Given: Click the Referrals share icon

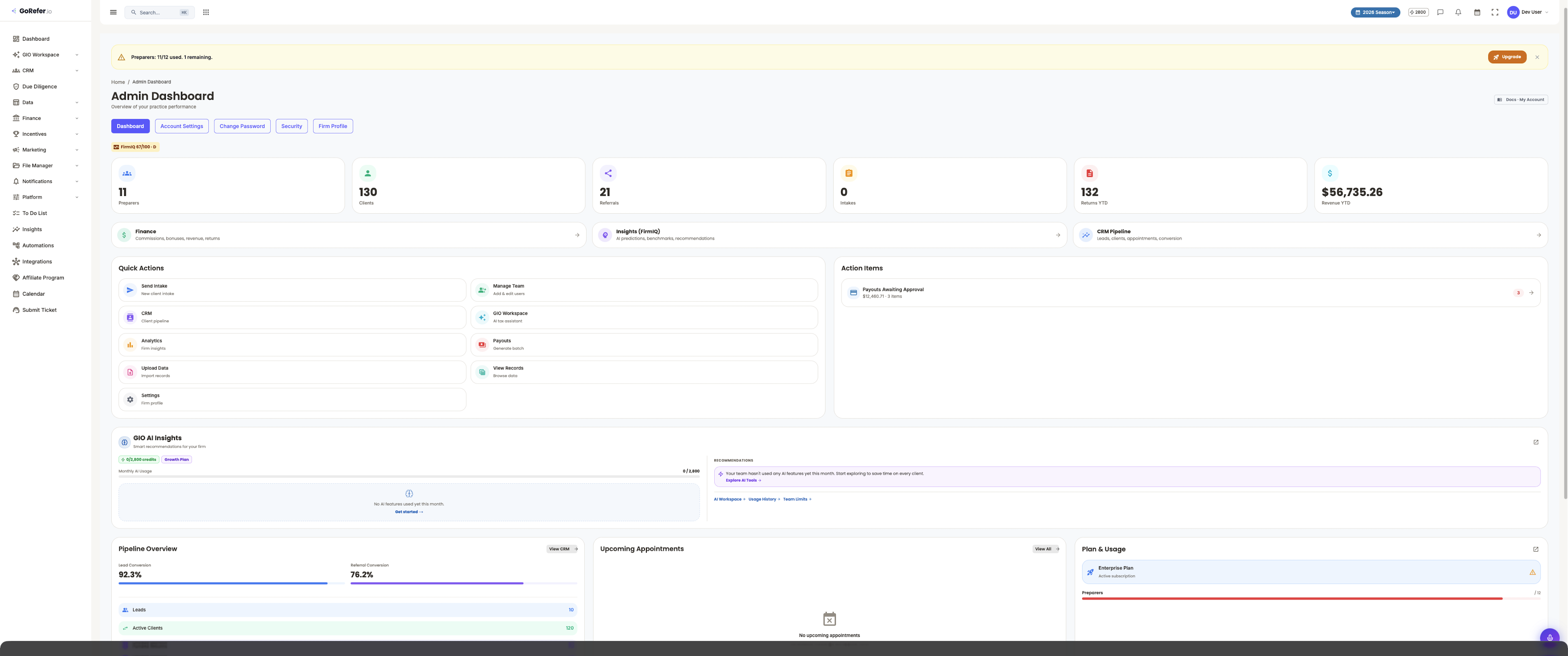Looking at the screenshot, I should pos(608,174).
